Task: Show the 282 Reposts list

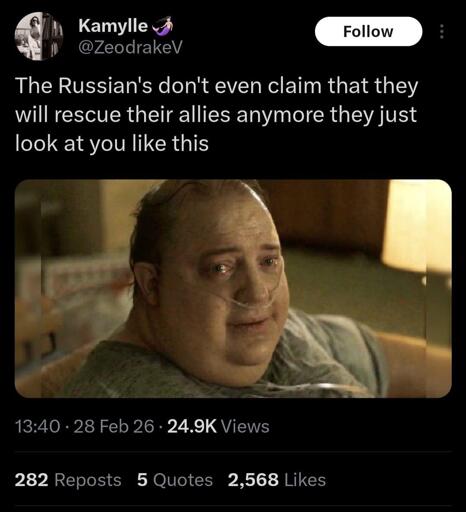Action: coord(68,480)
